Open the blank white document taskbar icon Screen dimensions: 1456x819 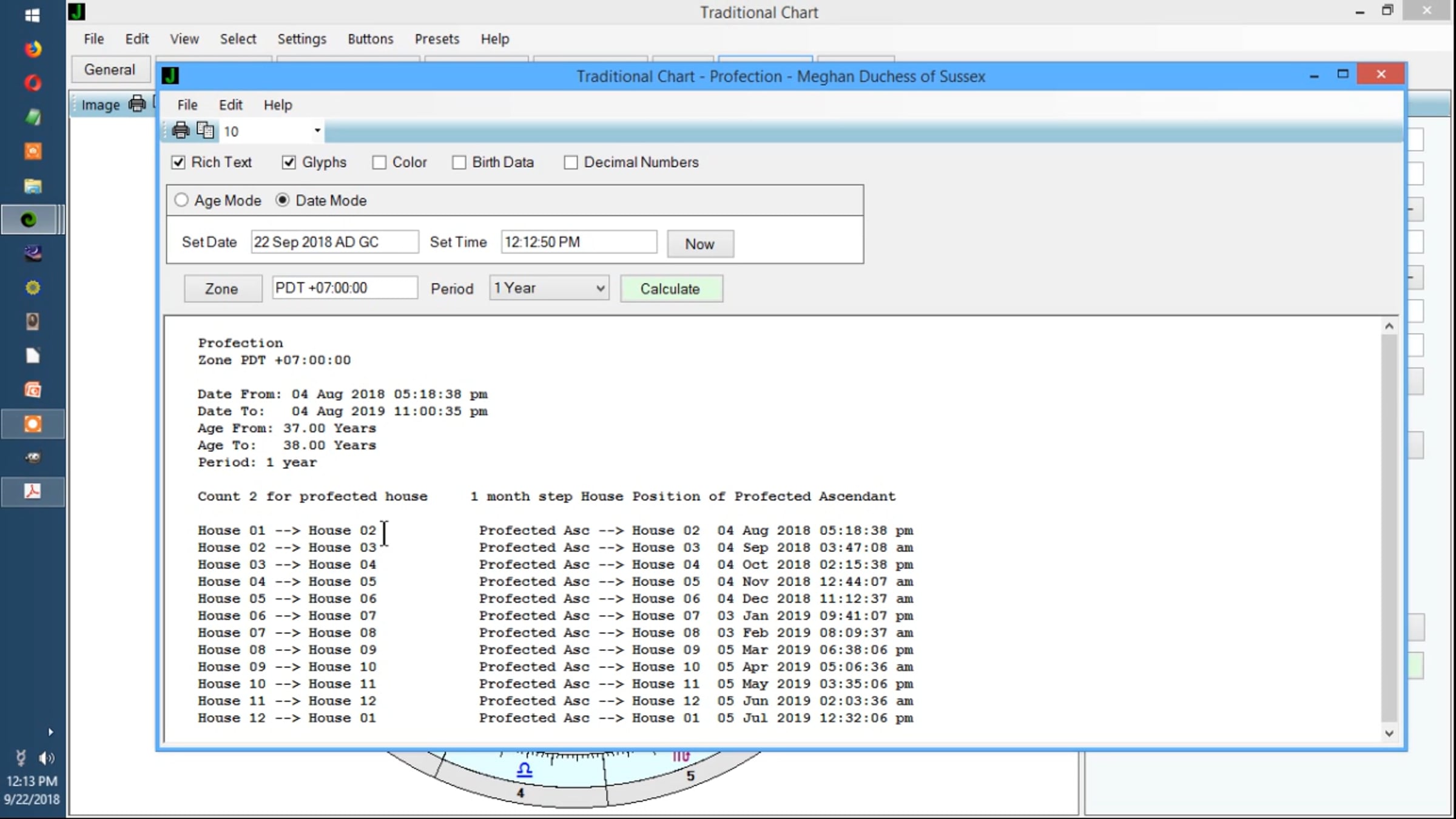coord(33,356)
